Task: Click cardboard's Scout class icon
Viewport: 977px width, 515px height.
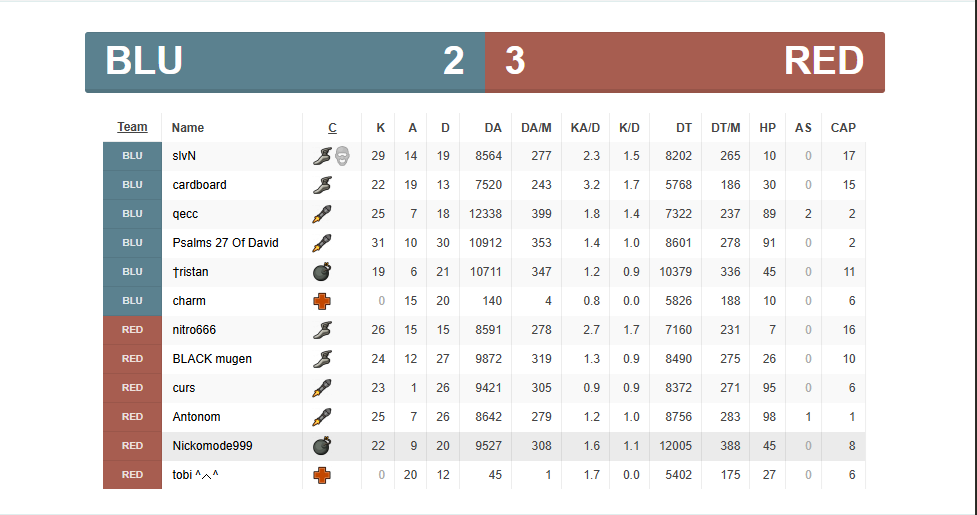Action: click(x=321, y=185)
